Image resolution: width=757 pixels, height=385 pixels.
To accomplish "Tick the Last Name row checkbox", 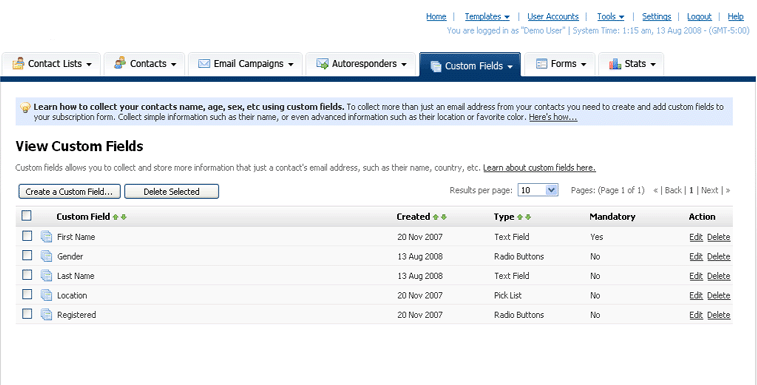I will tap(27, 275).
